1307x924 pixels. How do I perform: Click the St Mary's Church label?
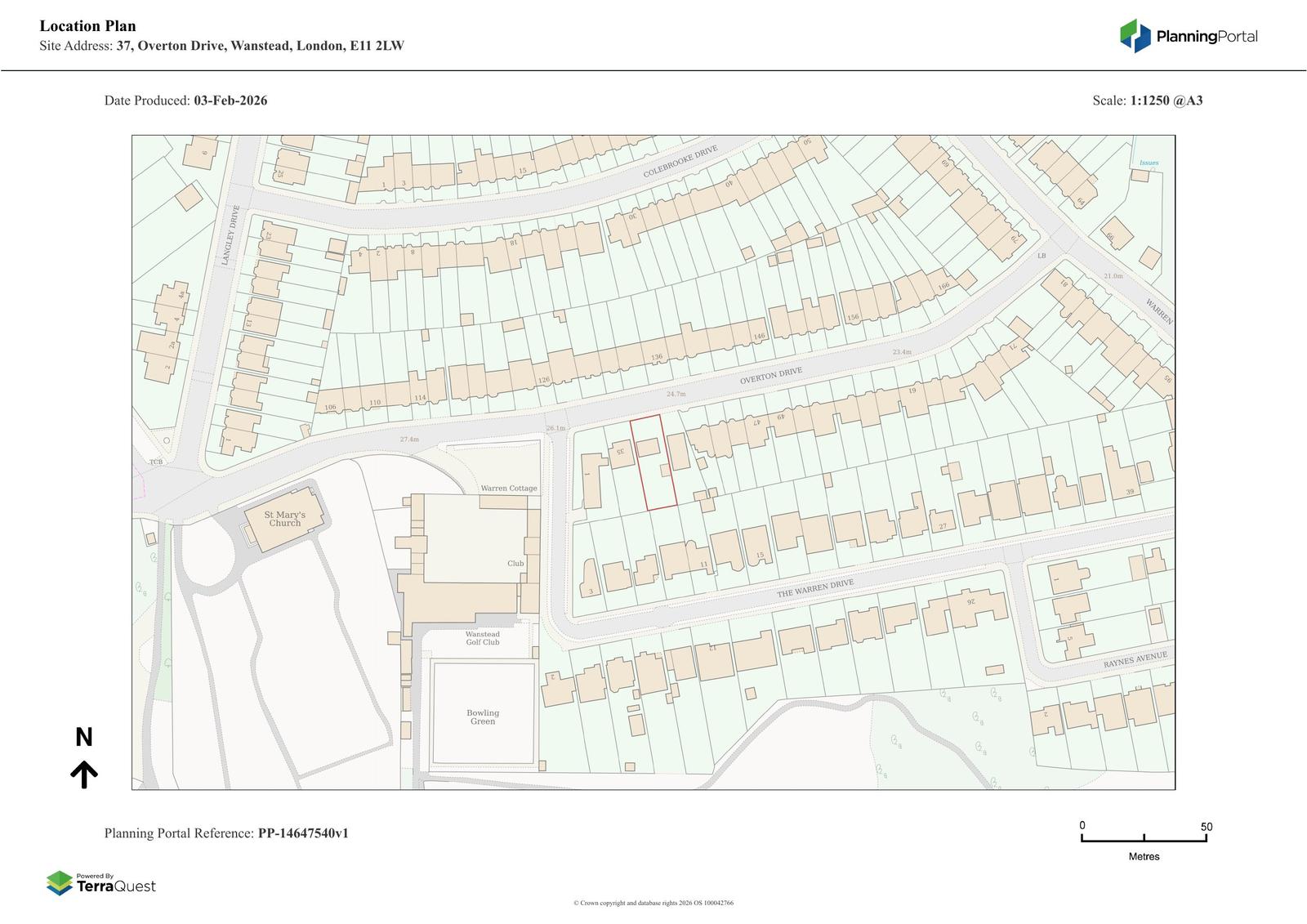pos(284,519)
